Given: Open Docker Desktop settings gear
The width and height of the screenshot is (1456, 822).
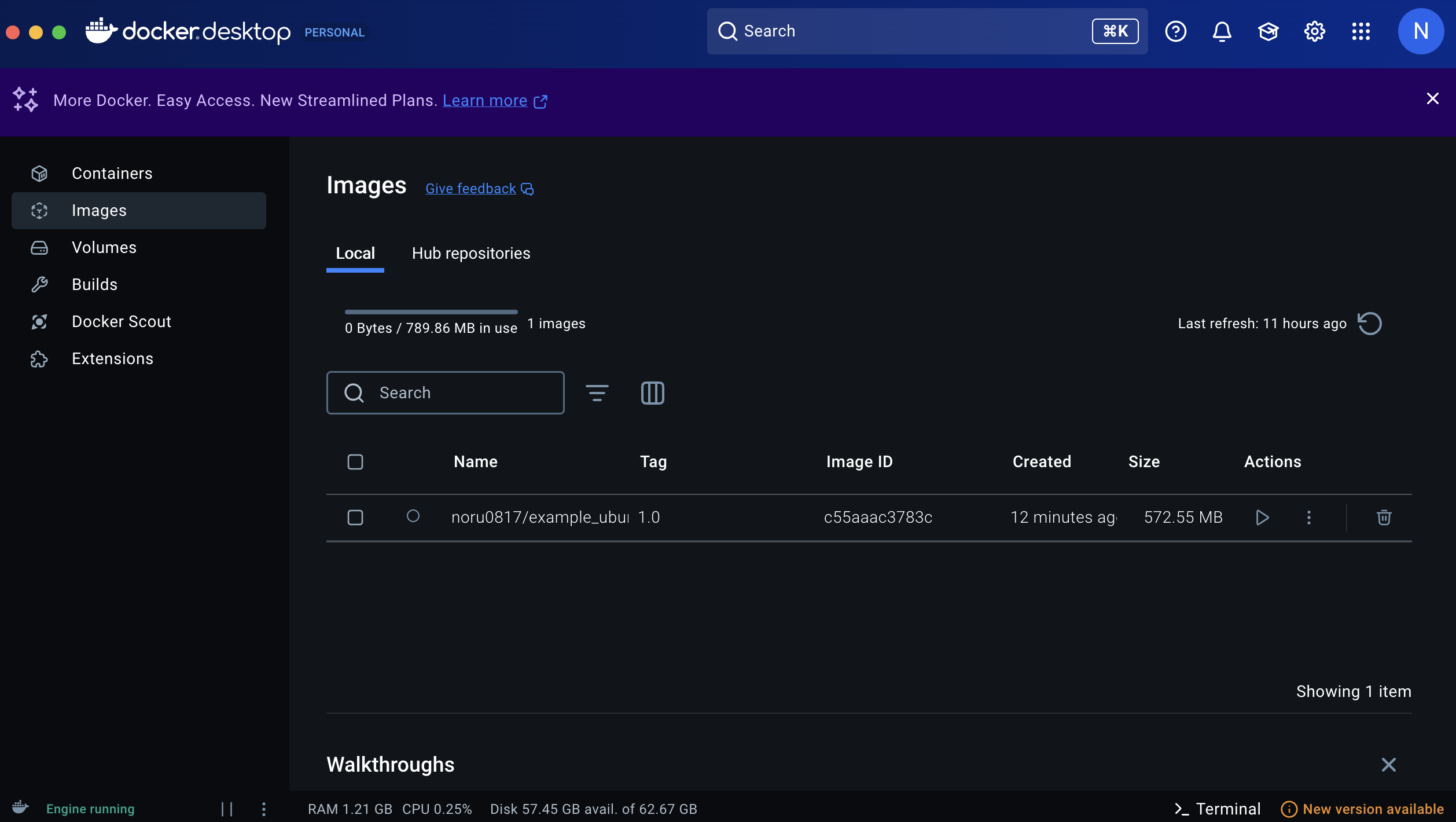Looking at the screenshot, I should point(1314,31).
